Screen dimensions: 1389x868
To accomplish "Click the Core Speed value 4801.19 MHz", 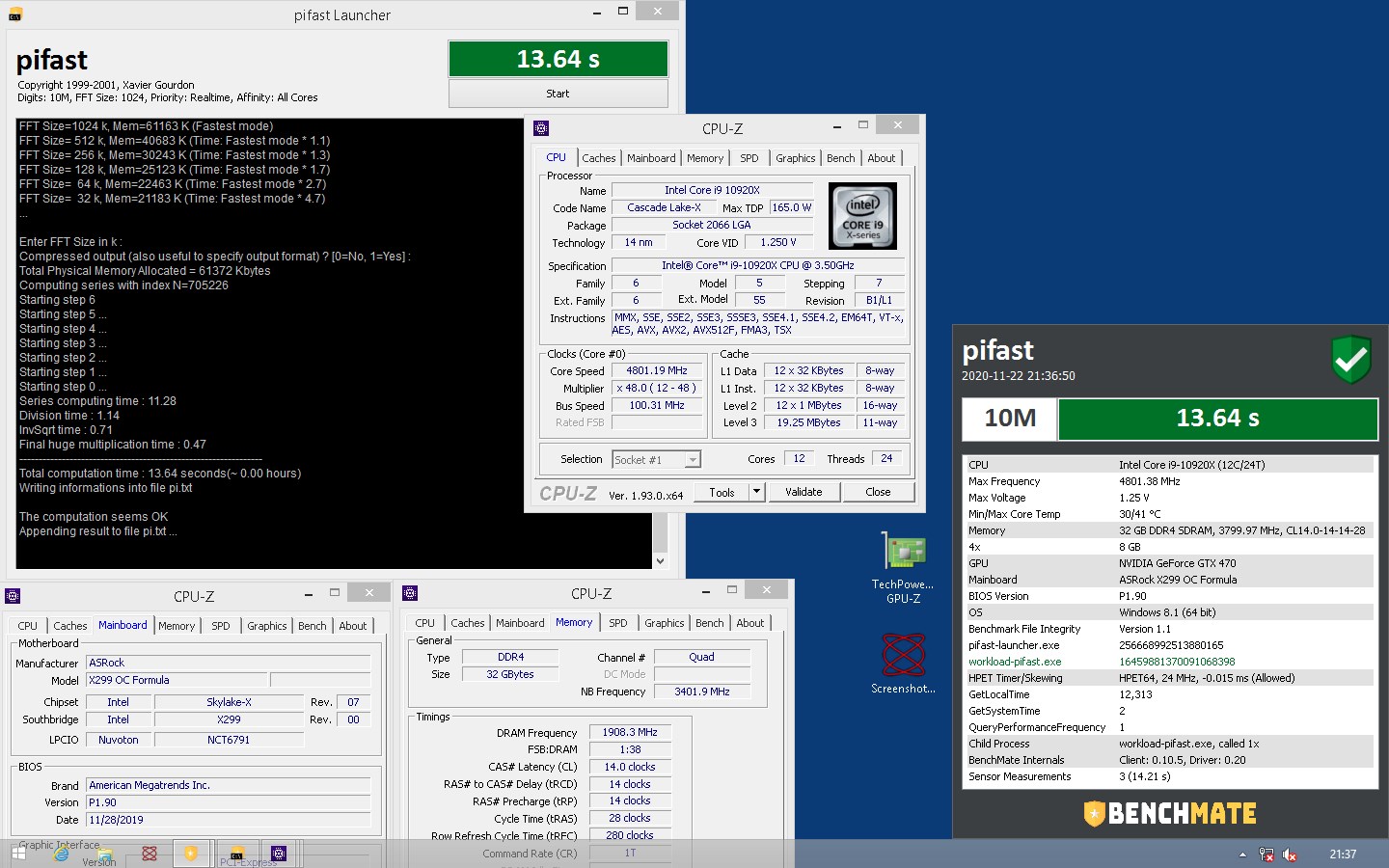I will point(657,370).
